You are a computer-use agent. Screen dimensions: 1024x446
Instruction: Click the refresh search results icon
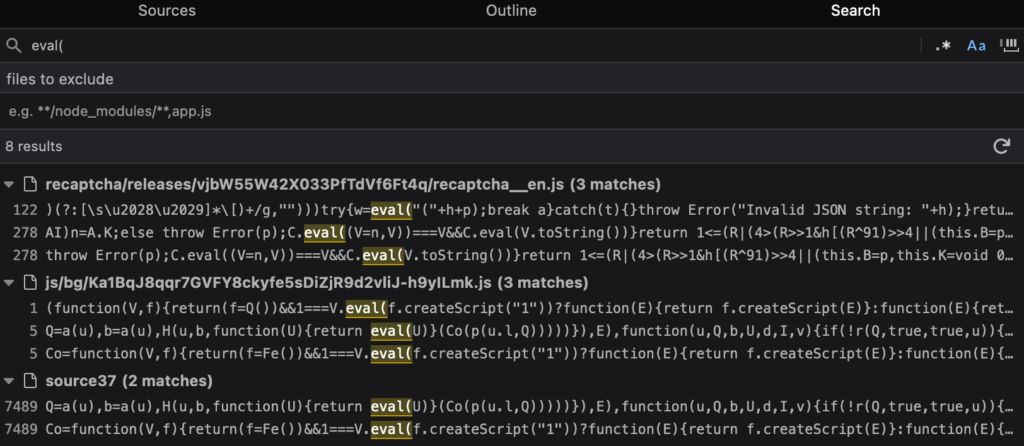tap(1001, 146)
